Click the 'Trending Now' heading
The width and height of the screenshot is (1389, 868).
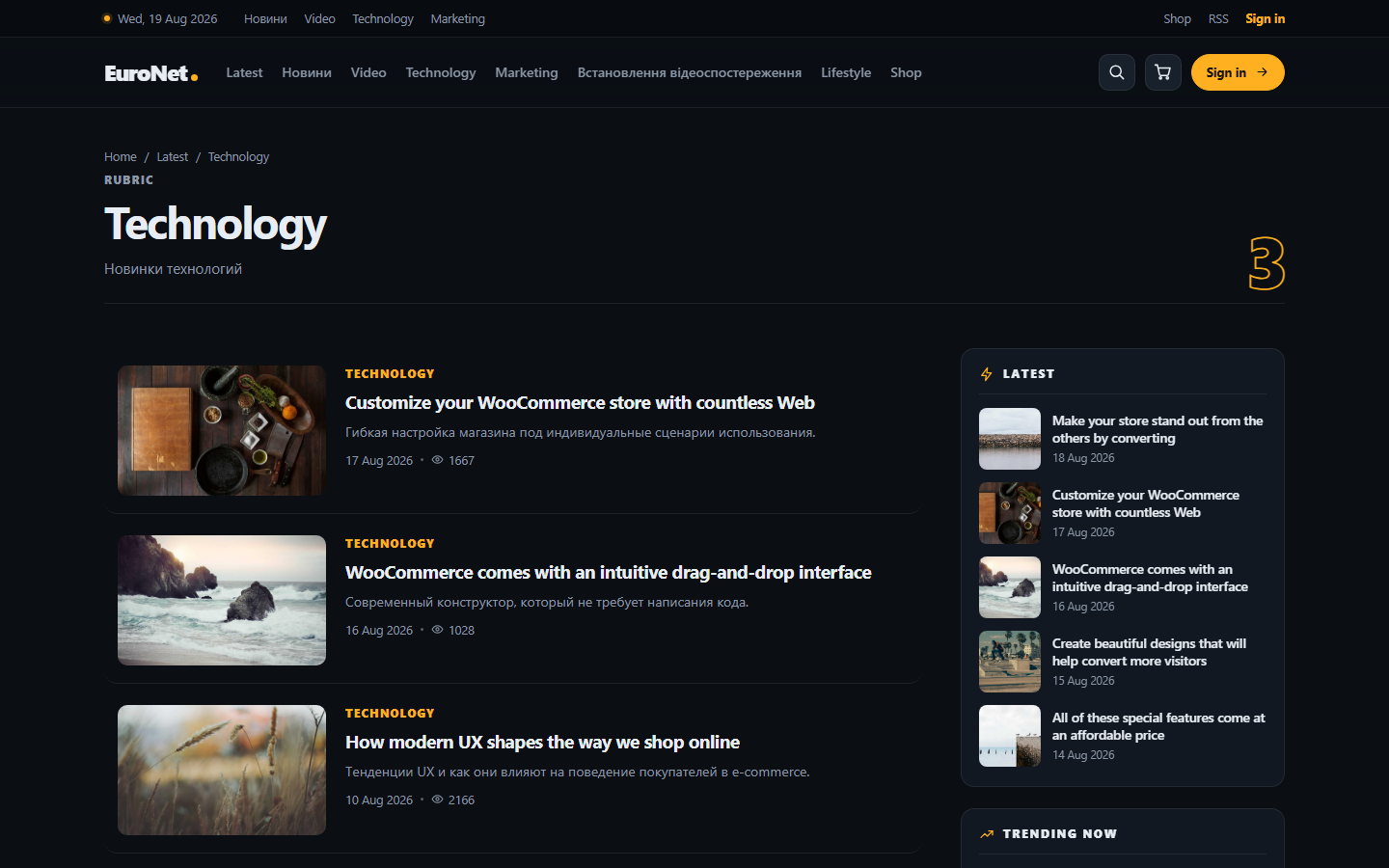pyautogui.click(x=1059, y=834)
